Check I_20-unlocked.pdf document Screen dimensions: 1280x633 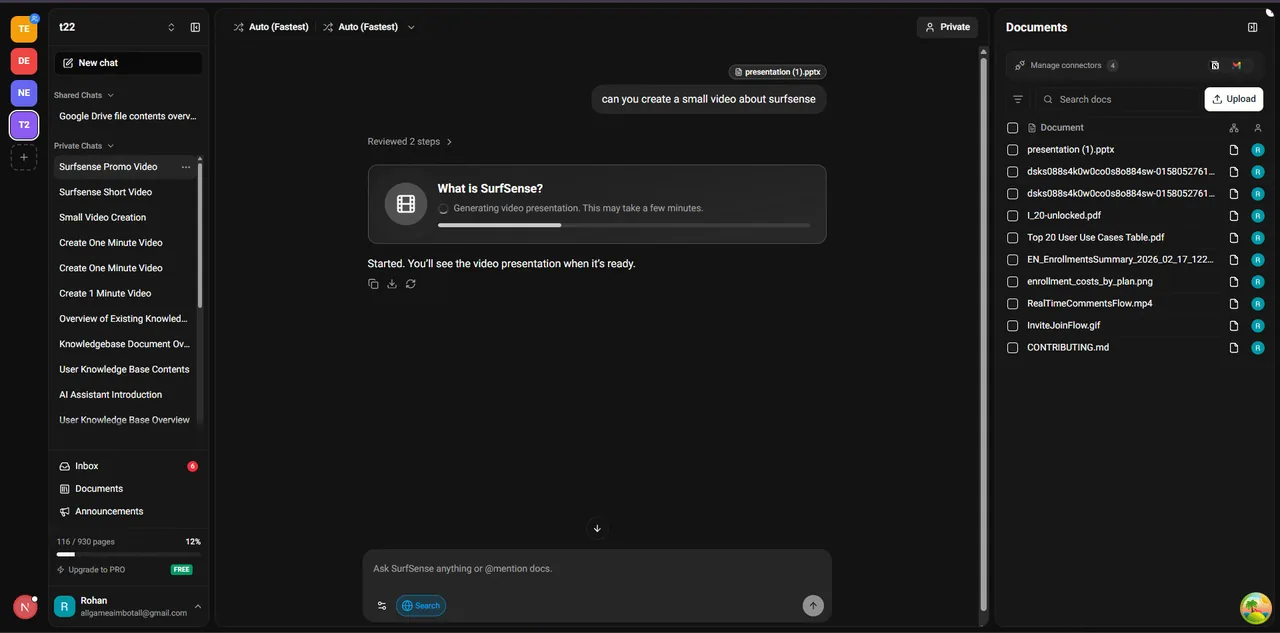(x=1013, y=216)
